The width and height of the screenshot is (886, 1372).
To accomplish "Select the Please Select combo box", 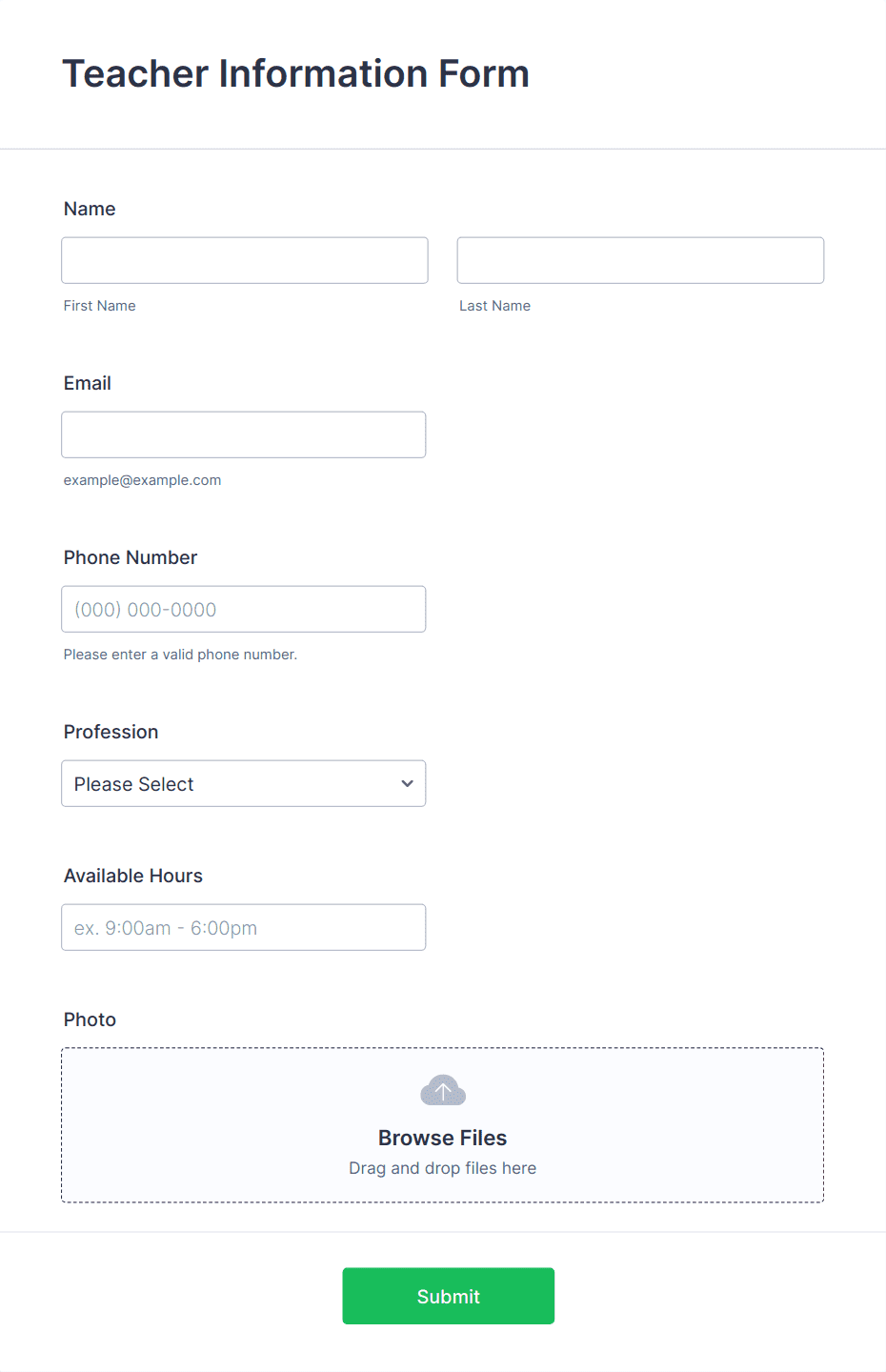I will (x=244, y=783).
